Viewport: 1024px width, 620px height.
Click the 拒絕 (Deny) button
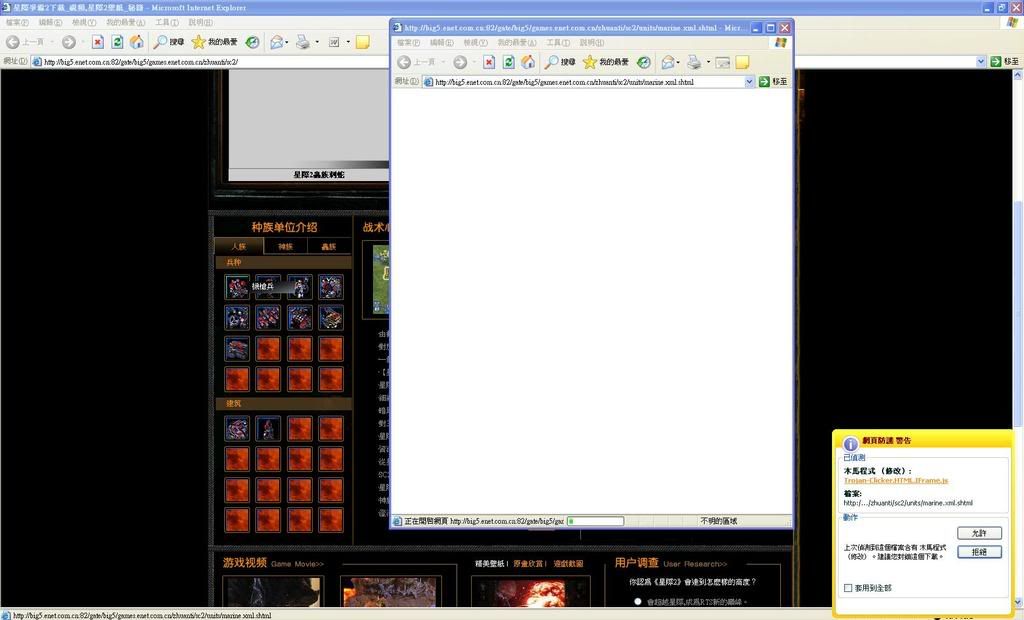[x=979, y=552]
